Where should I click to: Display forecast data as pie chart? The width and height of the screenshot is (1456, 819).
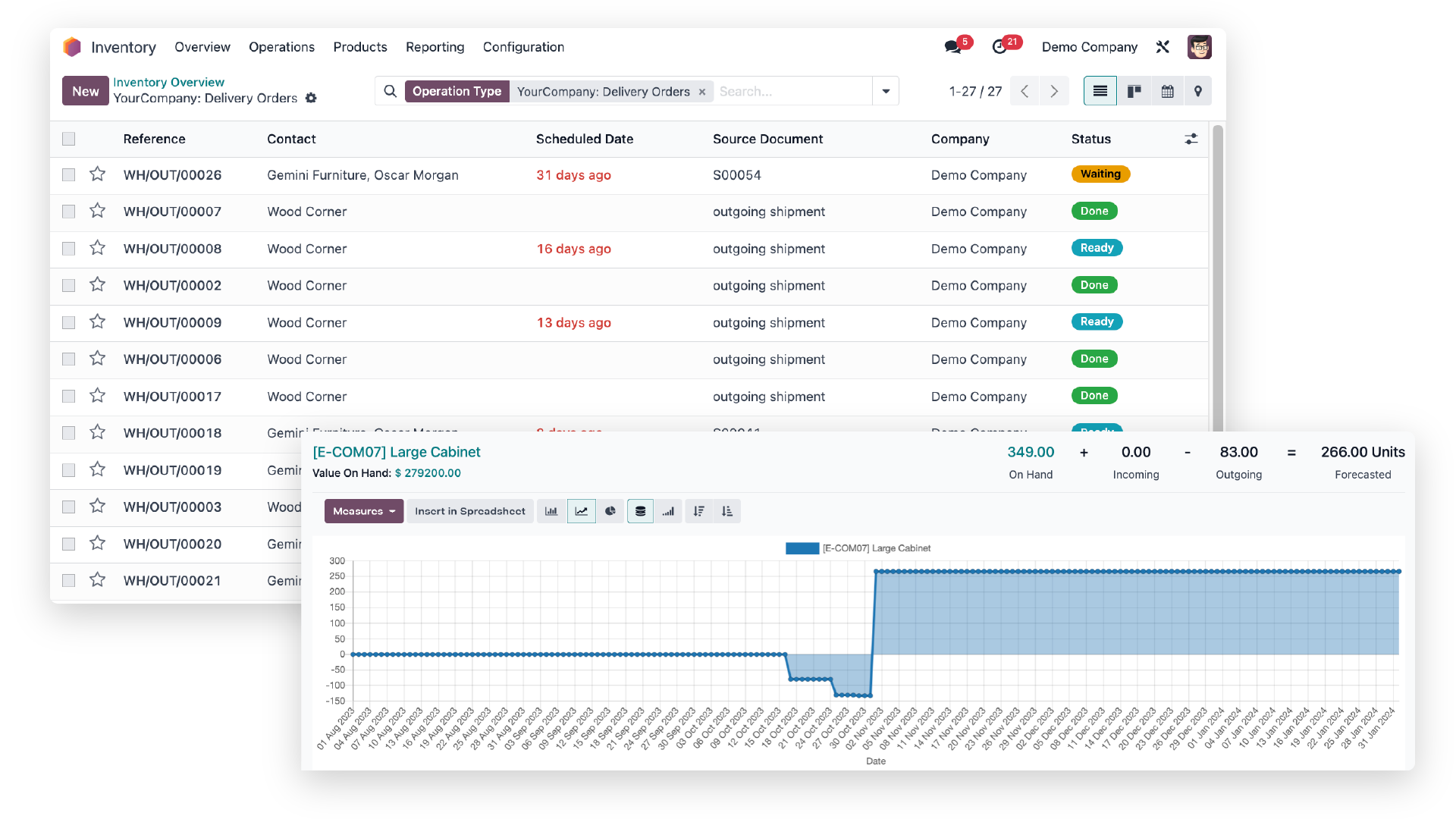(611, 510)
